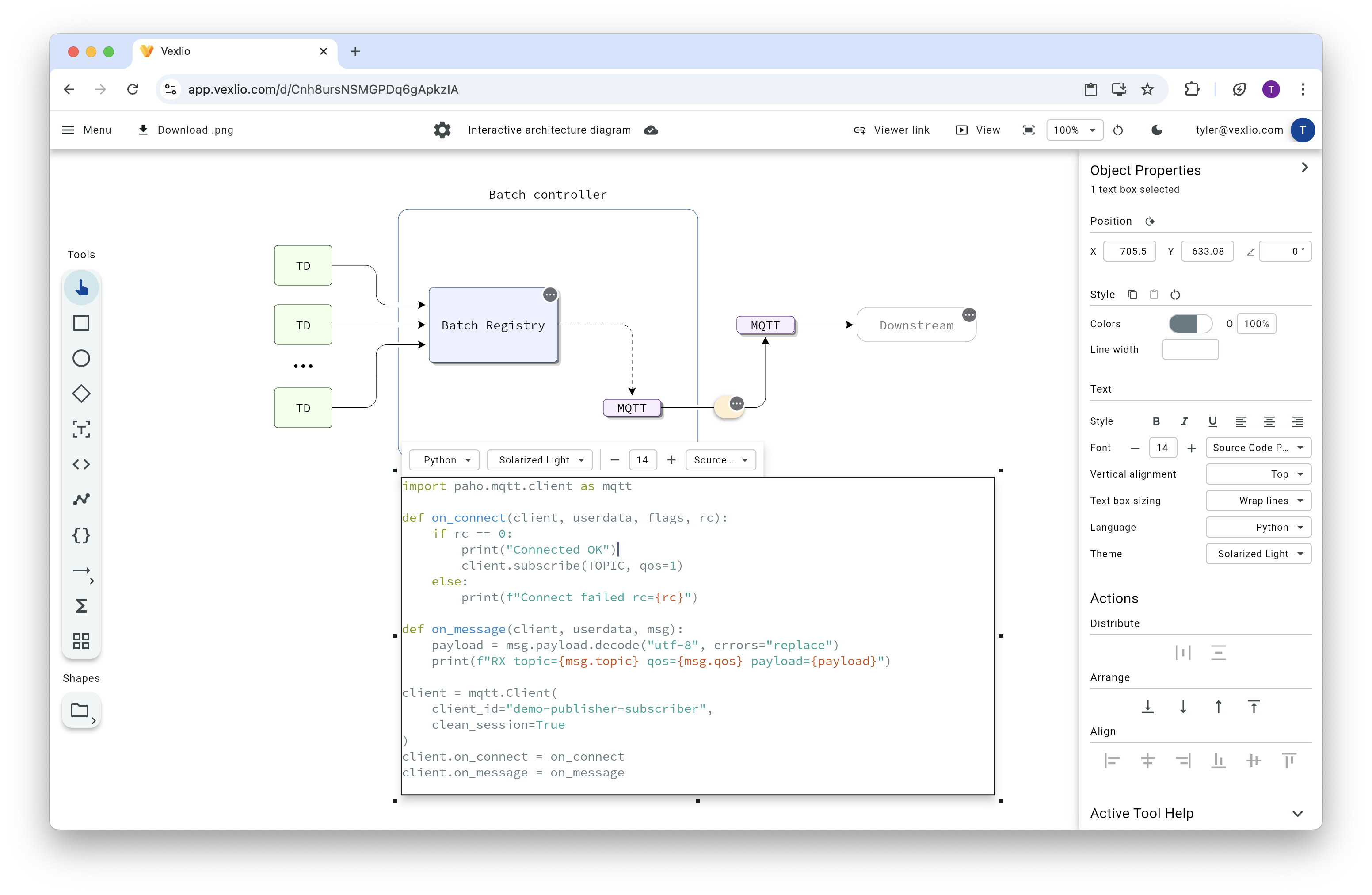Select the code block tool
The height and width of the screenshot is (895, 1372).
pyautogui.click(x=81, y=464)
